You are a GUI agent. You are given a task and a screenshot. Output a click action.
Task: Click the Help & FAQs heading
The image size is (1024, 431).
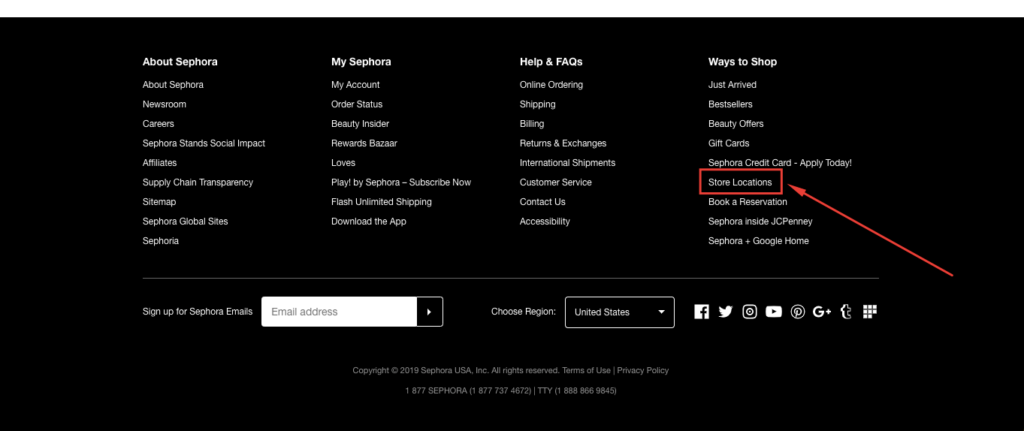(x=551, y=62)
